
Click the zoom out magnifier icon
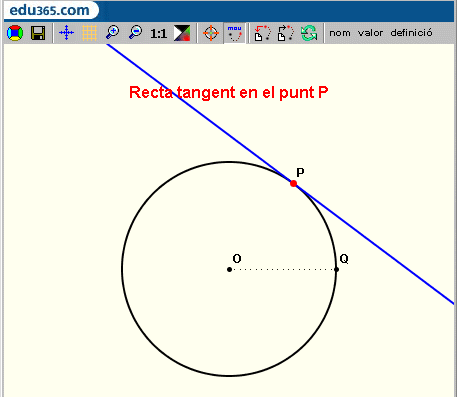coord(135,33)
